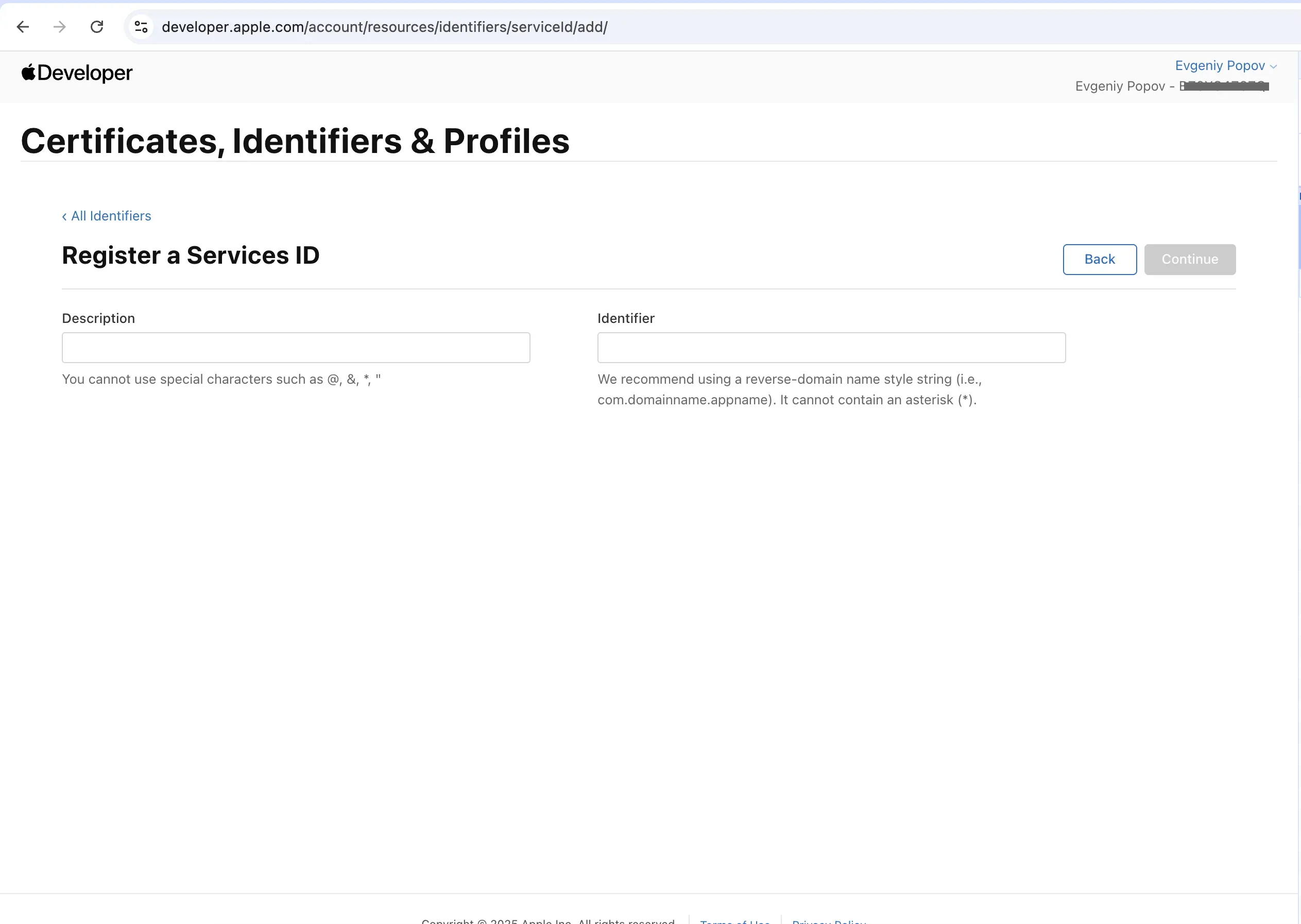Open the Apple Developer logo link
Screen dimensions: 1301x924
(77, 73)
